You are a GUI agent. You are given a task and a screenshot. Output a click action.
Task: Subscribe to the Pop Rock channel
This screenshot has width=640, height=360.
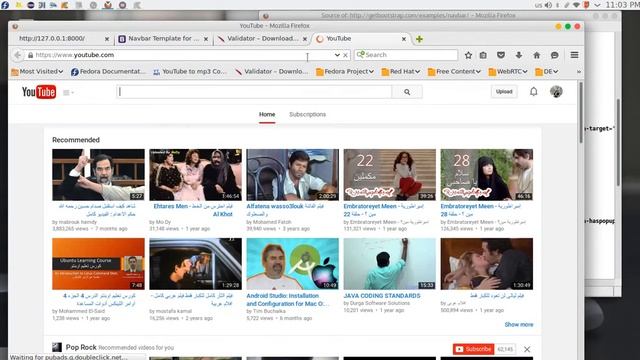click(473, 349)
